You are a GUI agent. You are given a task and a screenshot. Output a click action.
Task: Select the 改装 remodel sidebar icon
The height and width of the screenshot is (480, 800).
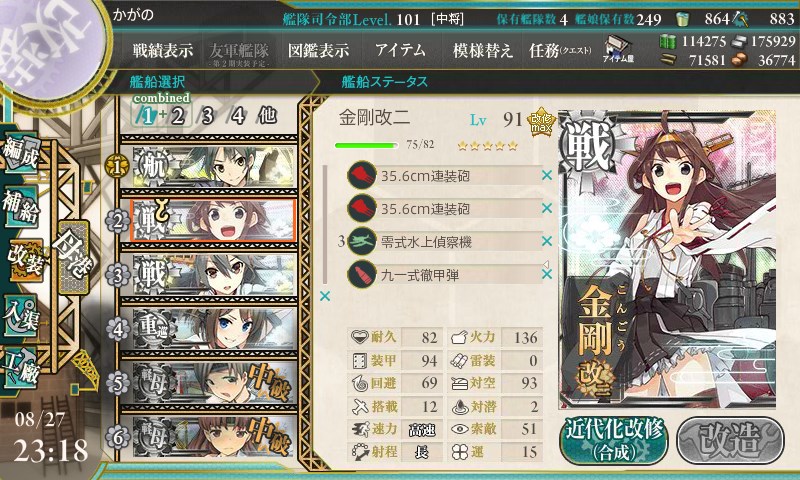tap(23, 261)
